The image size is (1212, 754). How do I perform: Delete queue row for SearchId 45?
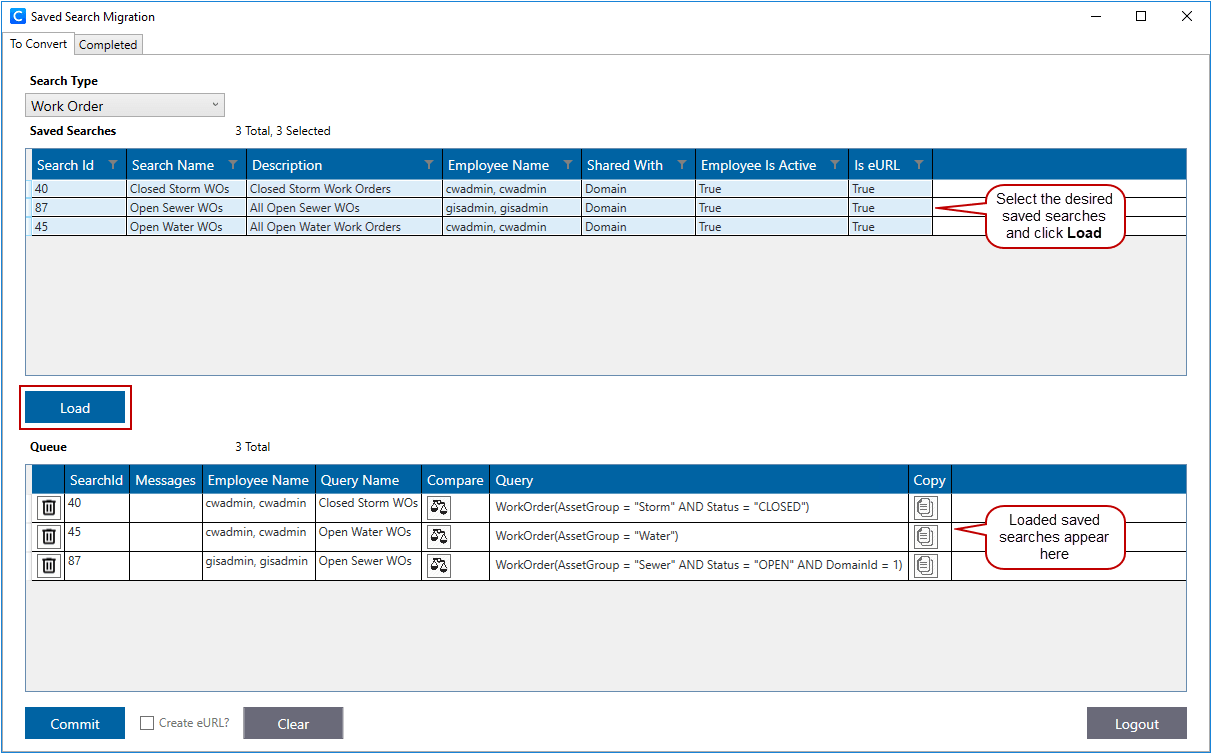coord(48,537)
